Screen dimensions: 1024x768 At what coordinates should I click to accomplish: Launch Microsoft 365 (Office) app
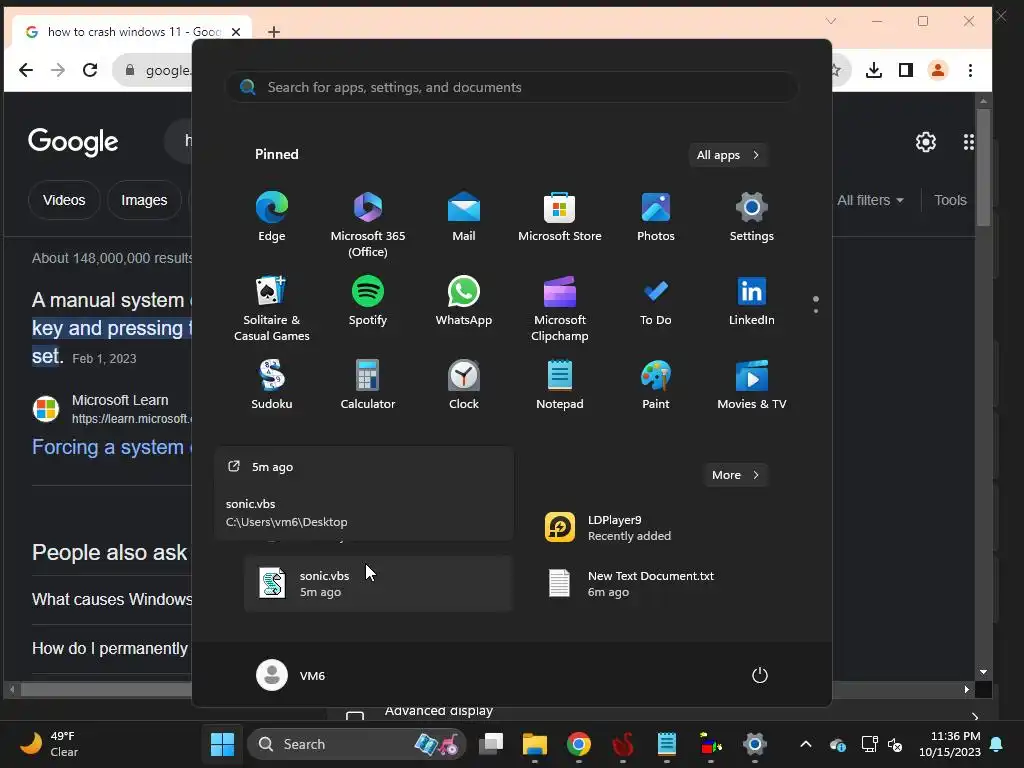click(368, 225)
